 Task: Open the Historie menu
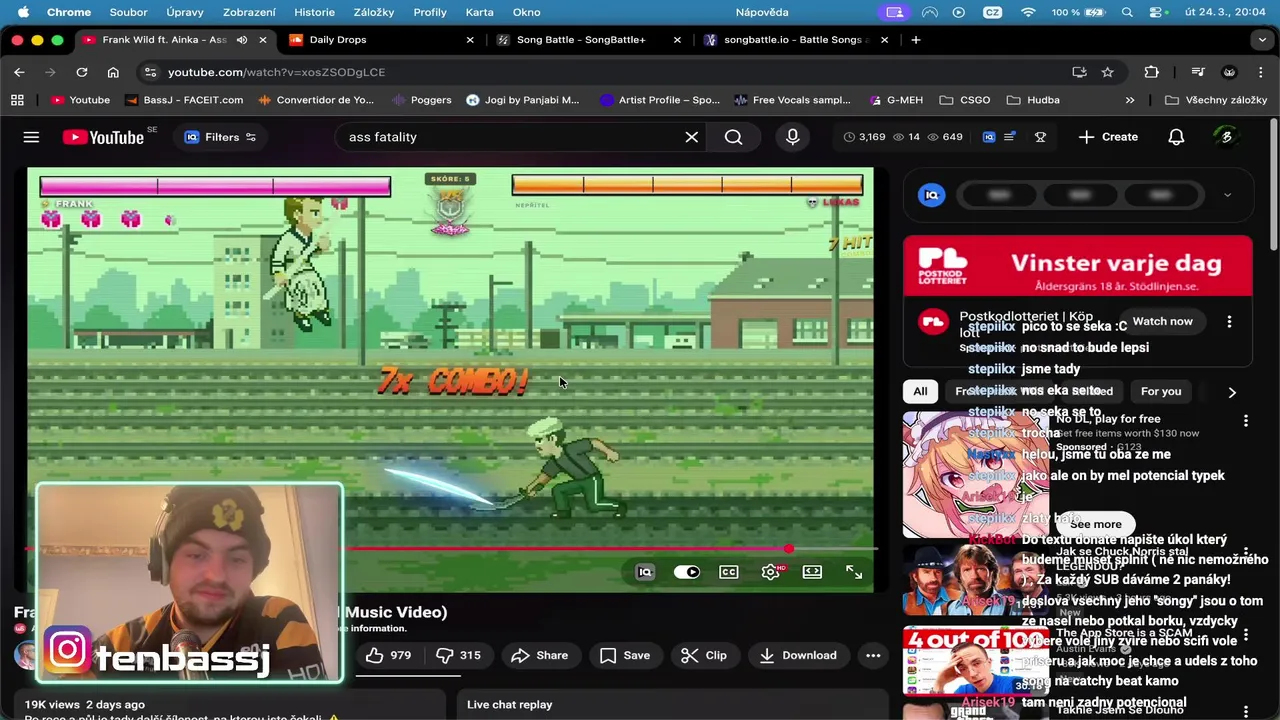[x=315, y=12]
